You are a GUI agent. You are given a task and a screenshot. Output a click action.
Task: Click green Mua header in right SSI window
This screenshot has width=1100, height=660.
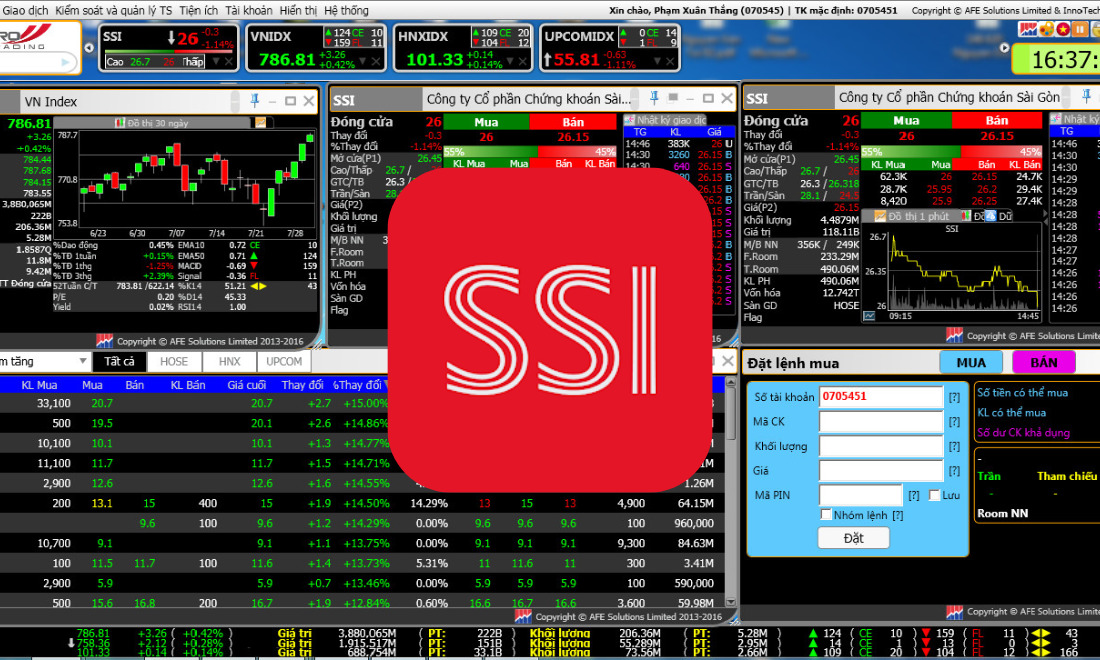tap(906, 121)
